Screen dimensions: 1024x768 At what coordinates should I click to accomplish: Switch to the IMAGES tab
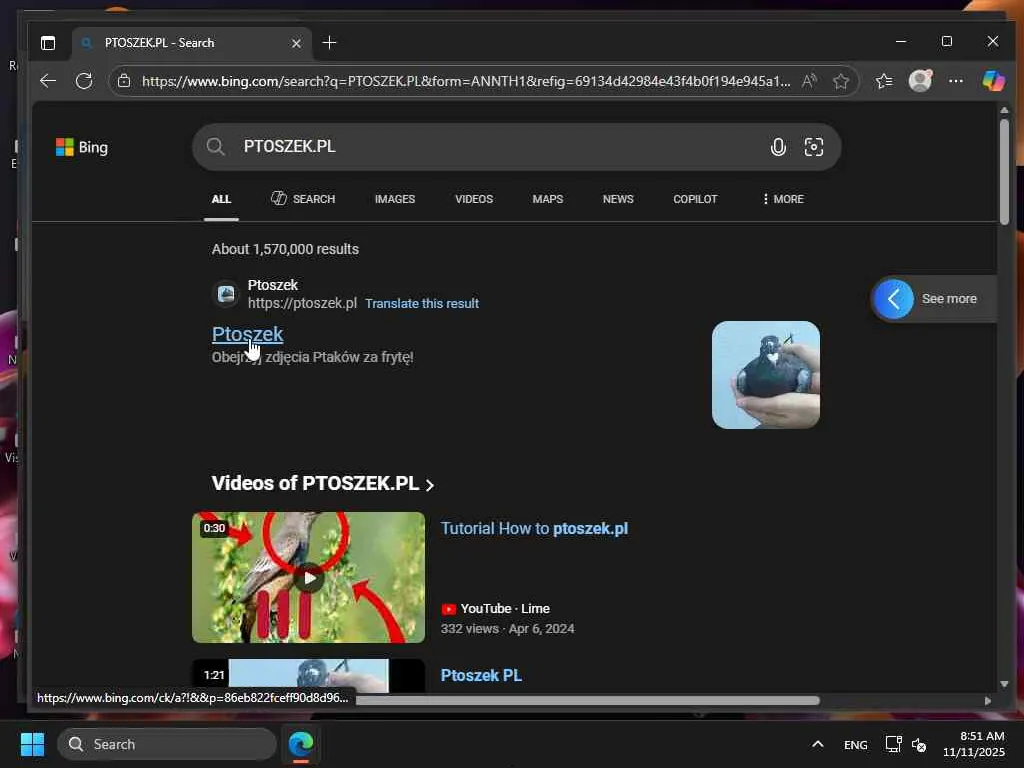click(x=394, y=199)
